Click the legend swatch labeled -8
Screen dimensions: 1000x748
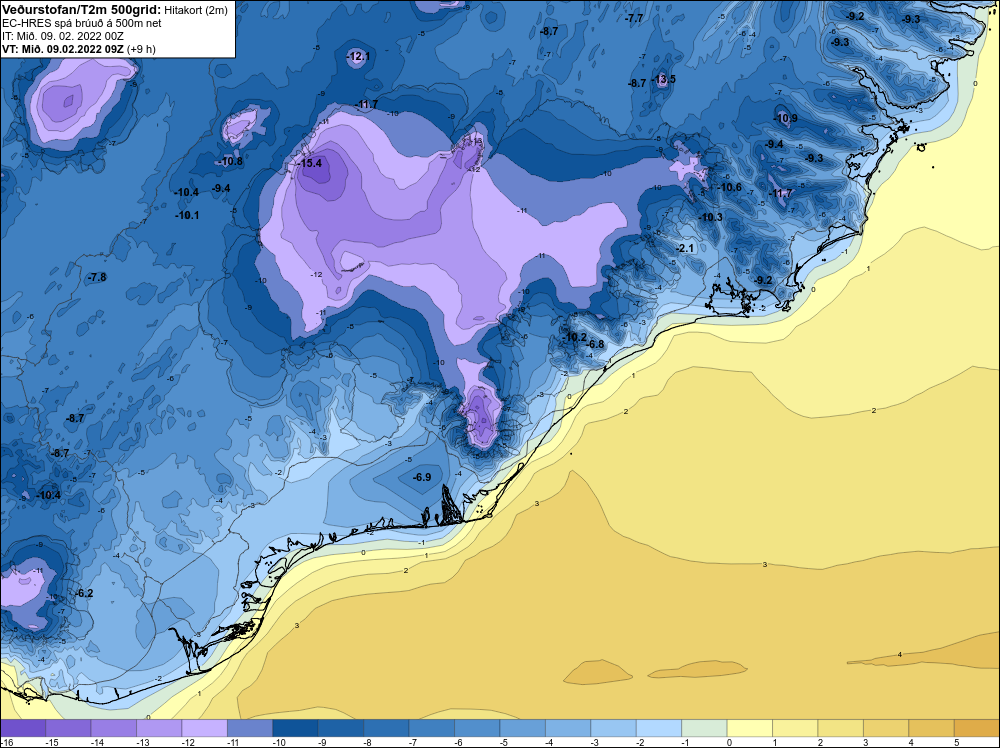point(386,728)
